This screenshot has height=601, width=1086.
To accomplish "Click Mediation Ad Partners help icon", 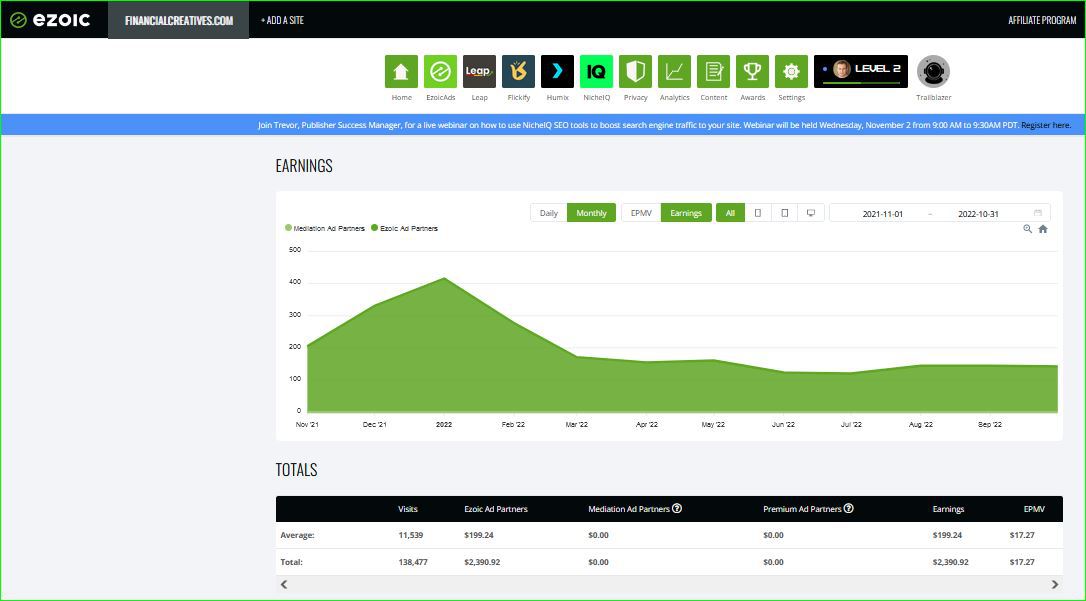I will [677, 508].
